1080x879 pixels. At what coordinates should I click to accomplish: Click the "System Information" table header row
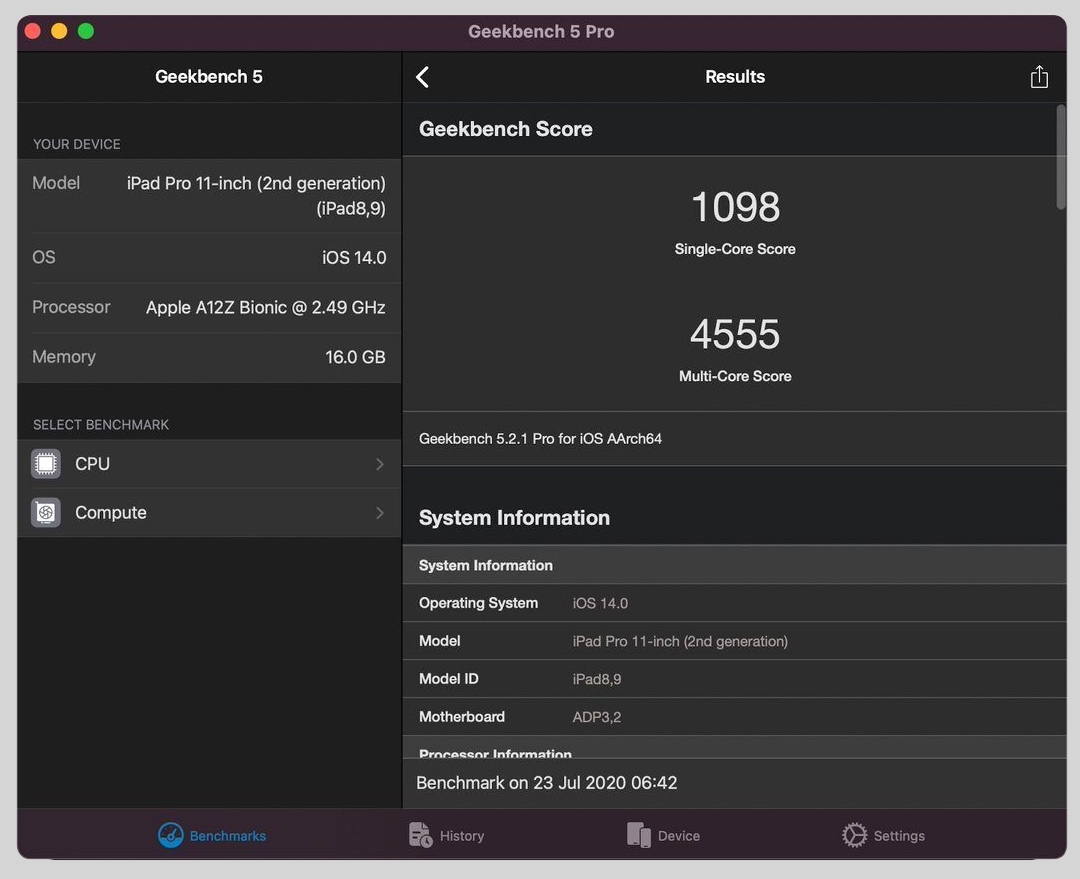tap(735, 565)
